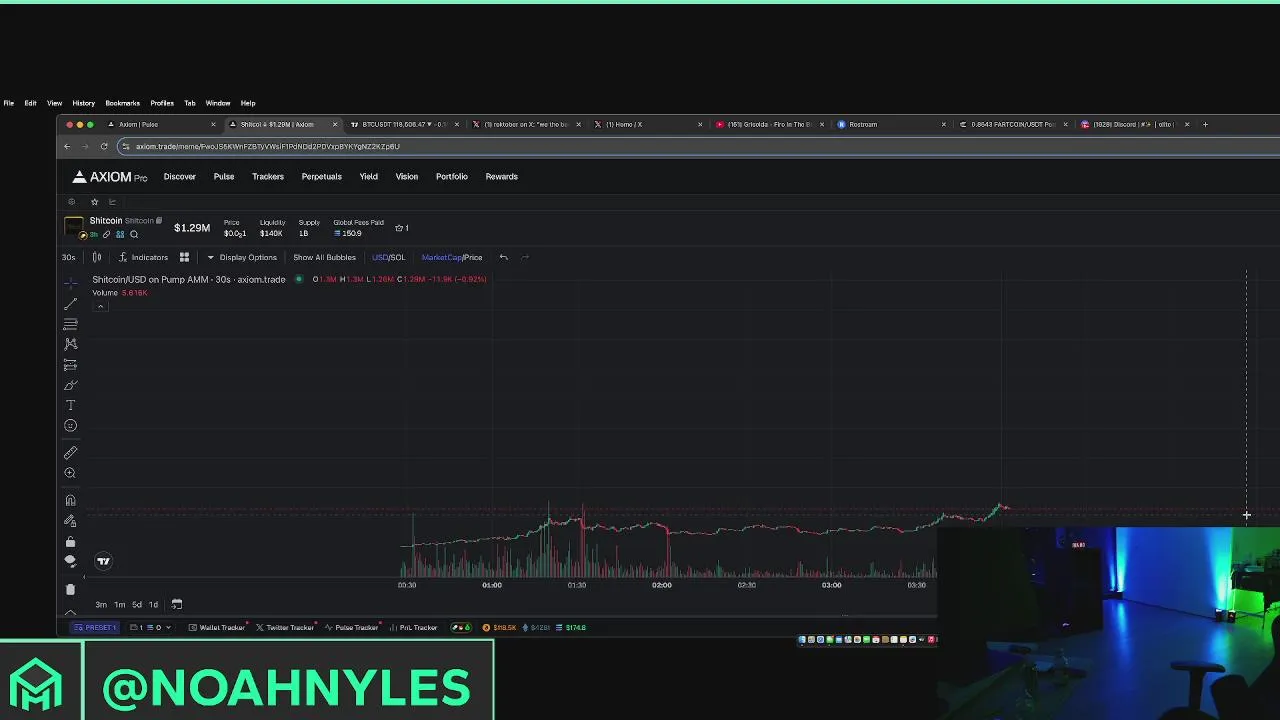Screen dimensions: 1280x720
Task: Favorite the token with star icon
Action: (x=95, y=202)
